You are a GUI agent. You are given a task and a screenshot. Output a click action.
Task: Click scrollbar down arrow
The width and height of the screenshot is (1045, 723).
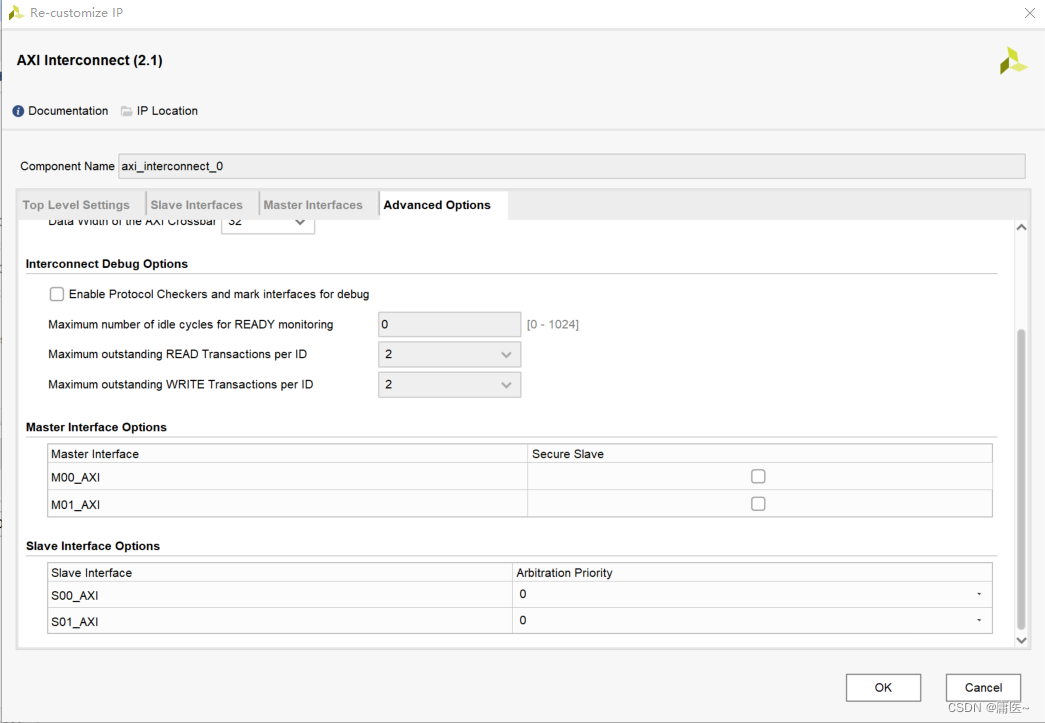[1021, 640]
